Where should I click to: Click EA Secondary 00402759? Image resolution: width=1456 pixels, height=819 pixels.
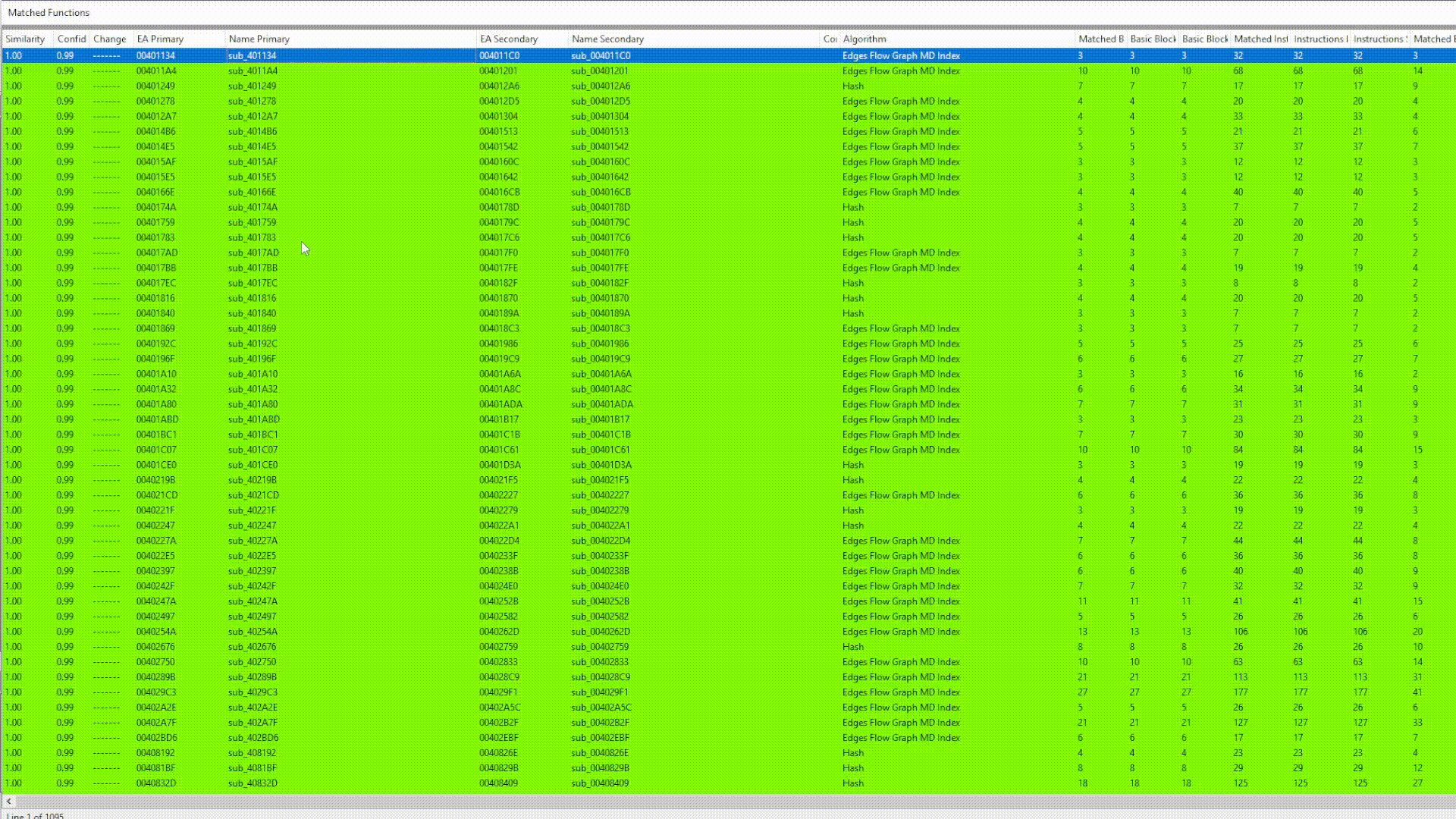tap(498, 647)
